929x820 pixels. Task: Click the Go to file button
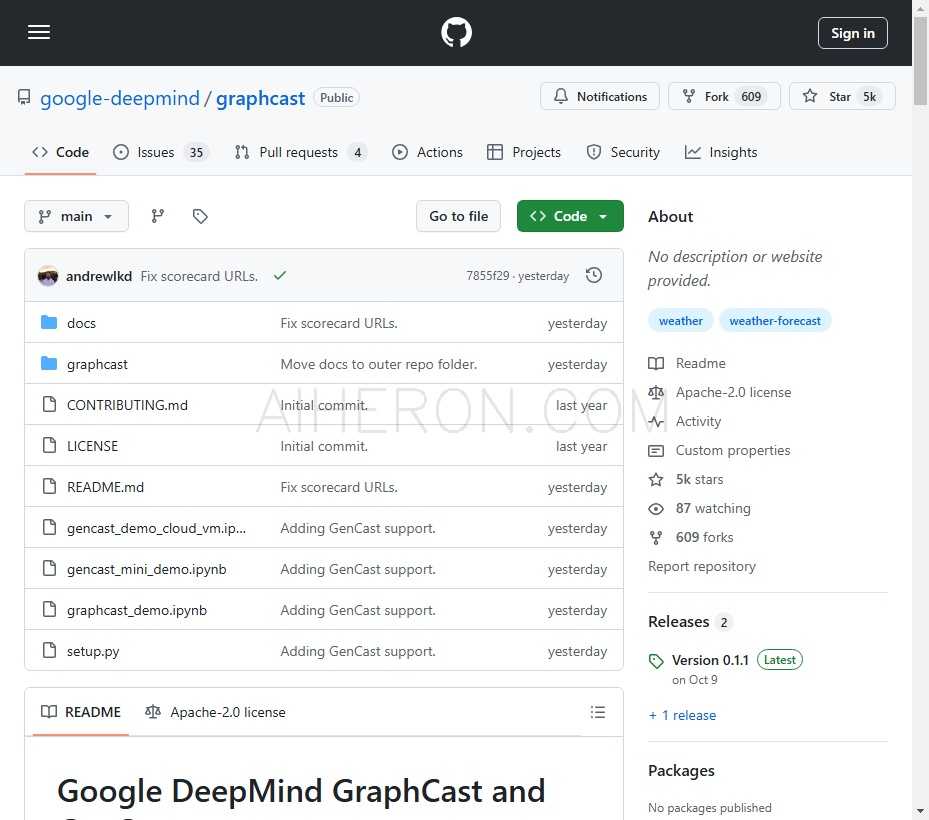click(459, 216)
